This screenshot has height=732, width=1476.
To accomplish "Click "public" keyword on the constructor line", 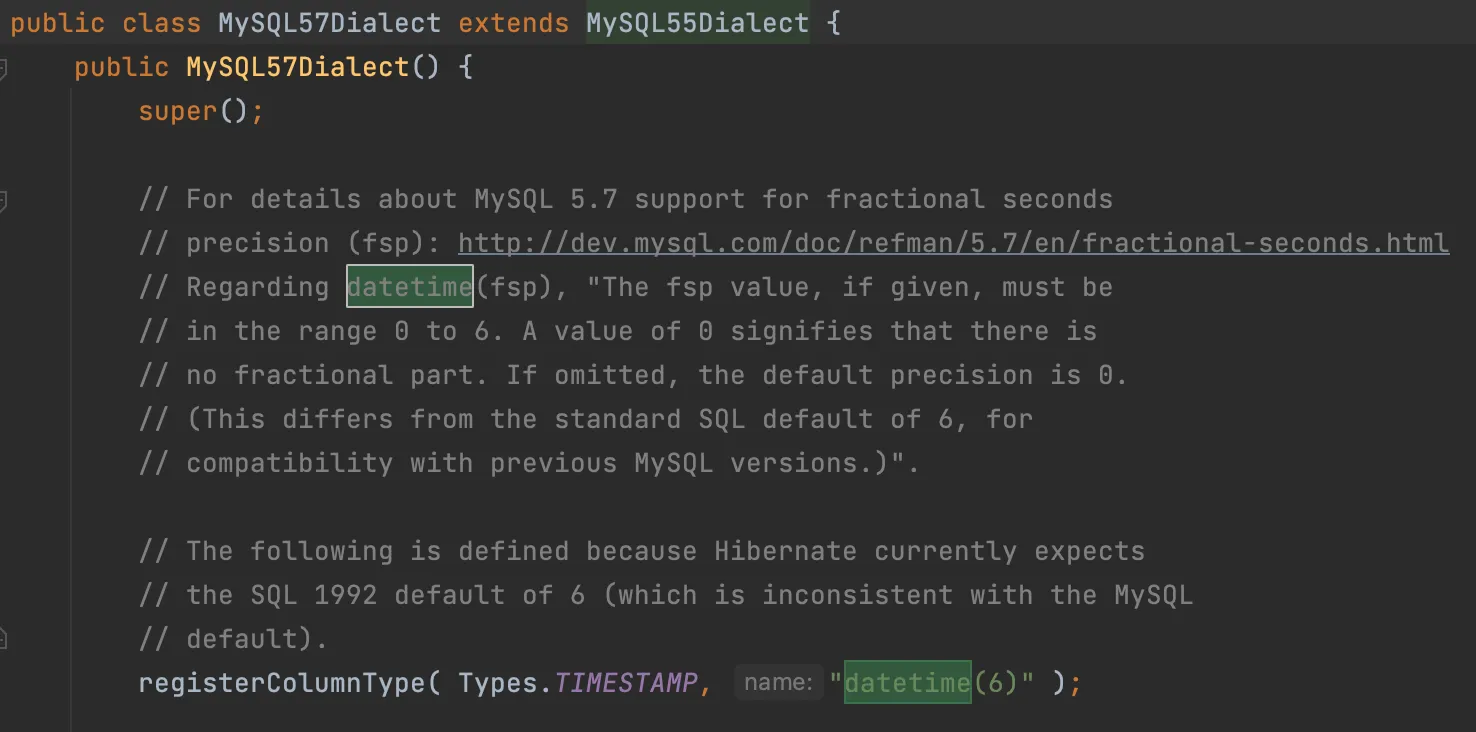I will (x=121, y=67).
